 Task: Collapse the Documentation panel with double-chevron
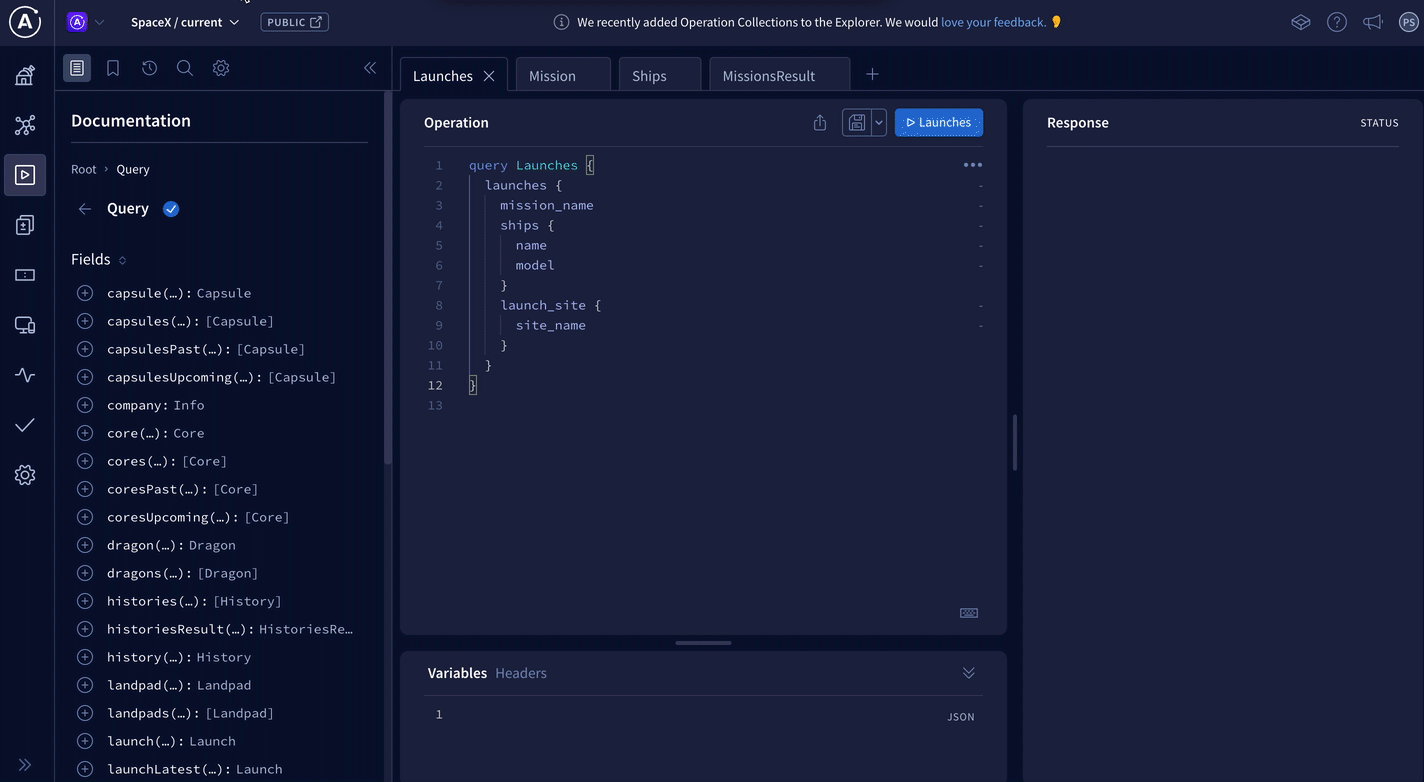click(x=370, y=68)
